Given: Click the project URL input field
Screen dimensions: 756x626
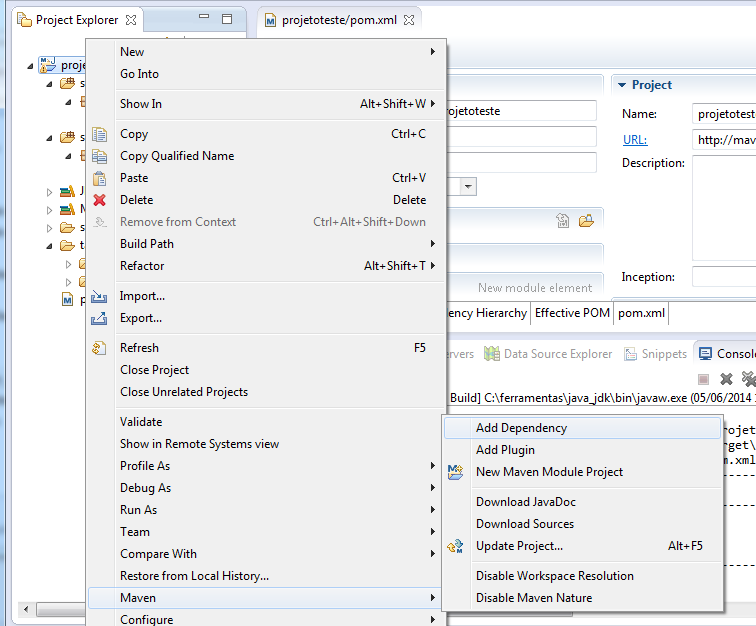Looking at the screenshot, I should [x=724, y=140].
